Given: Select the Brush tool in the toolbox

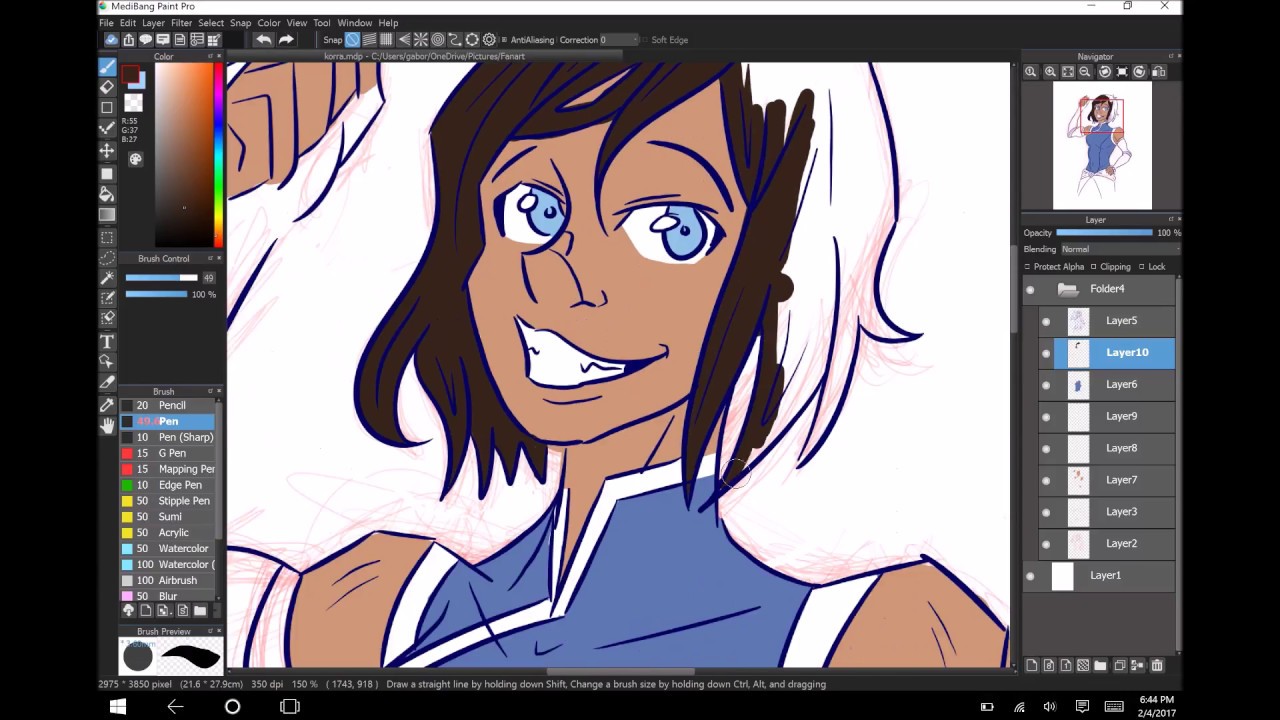Looking at the screenshot, I should pos(107,66).
